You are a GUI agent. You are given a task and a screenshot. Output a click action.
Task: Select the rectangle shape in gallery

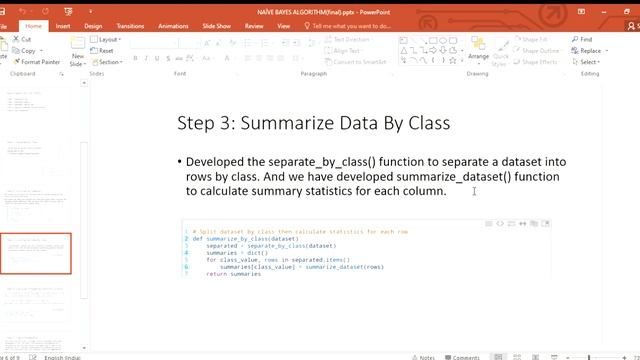(x=433, y=40)
